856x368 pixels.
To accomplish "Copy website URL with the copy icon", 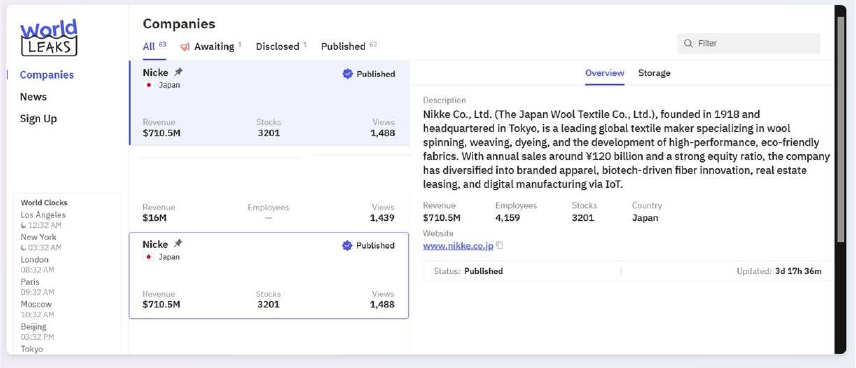I will click(500, 246).
